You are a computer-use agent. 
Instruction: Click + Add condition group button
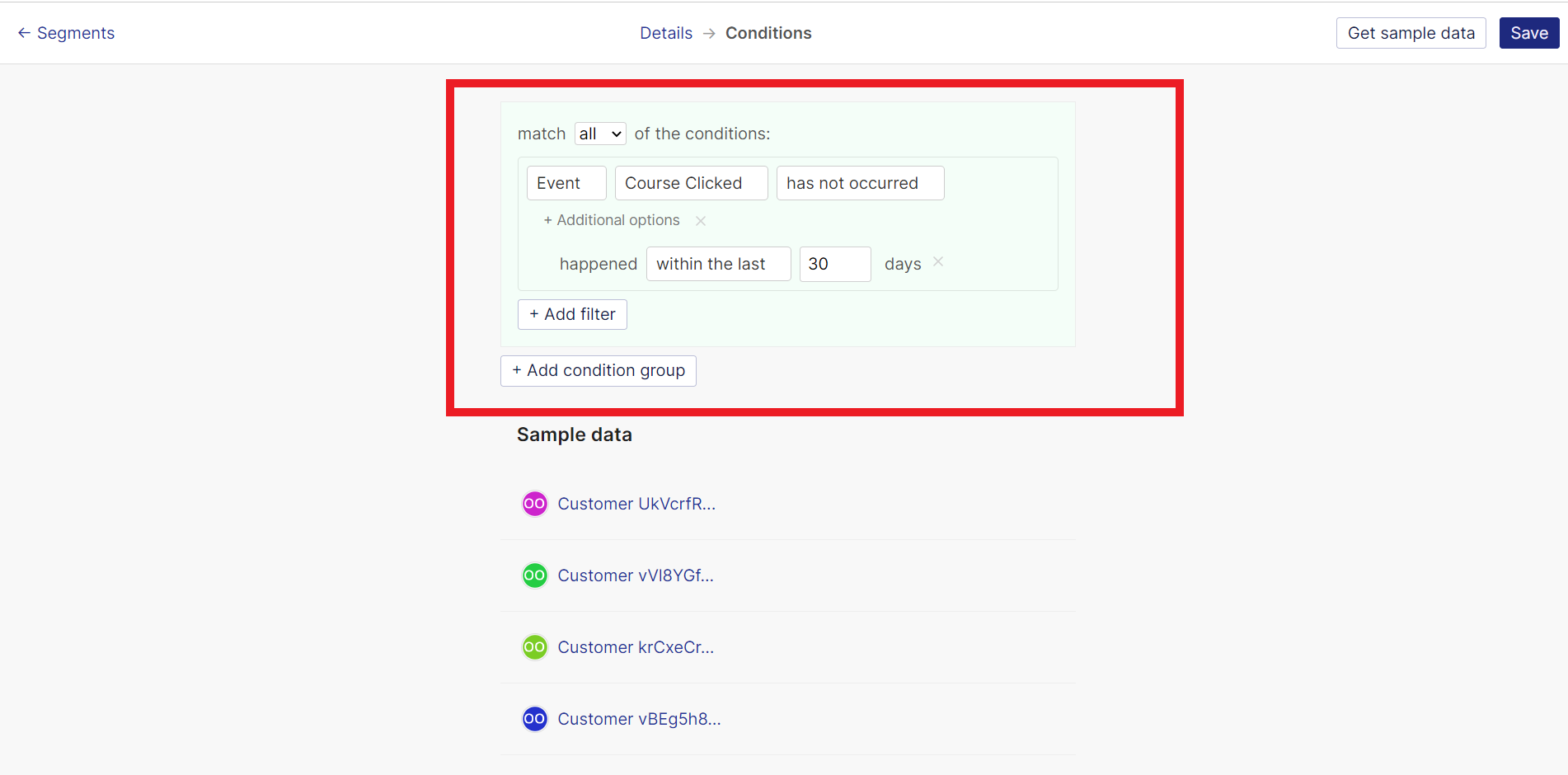tap(599, 371)
